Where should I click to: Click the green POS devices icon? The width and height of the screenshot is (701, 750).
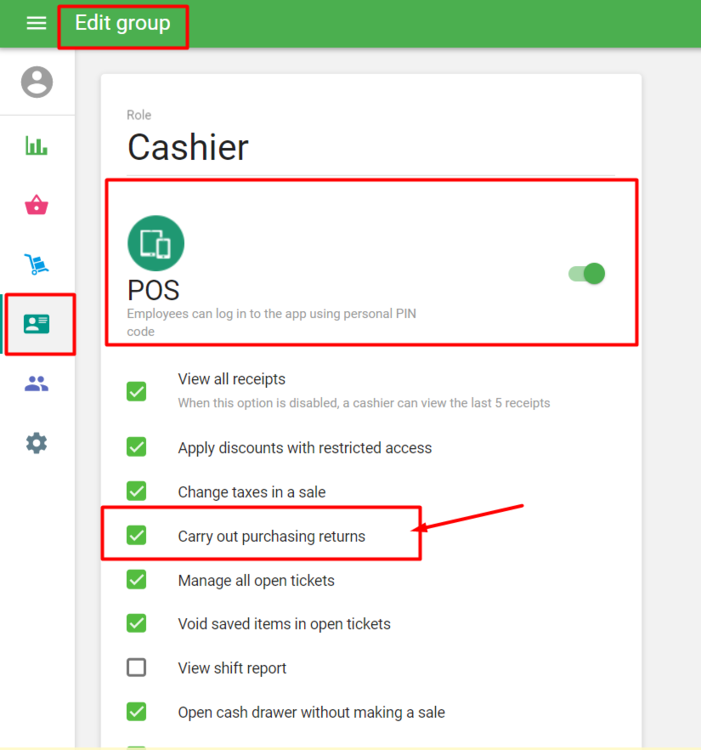pyautogui.click(x=156, y=243)
